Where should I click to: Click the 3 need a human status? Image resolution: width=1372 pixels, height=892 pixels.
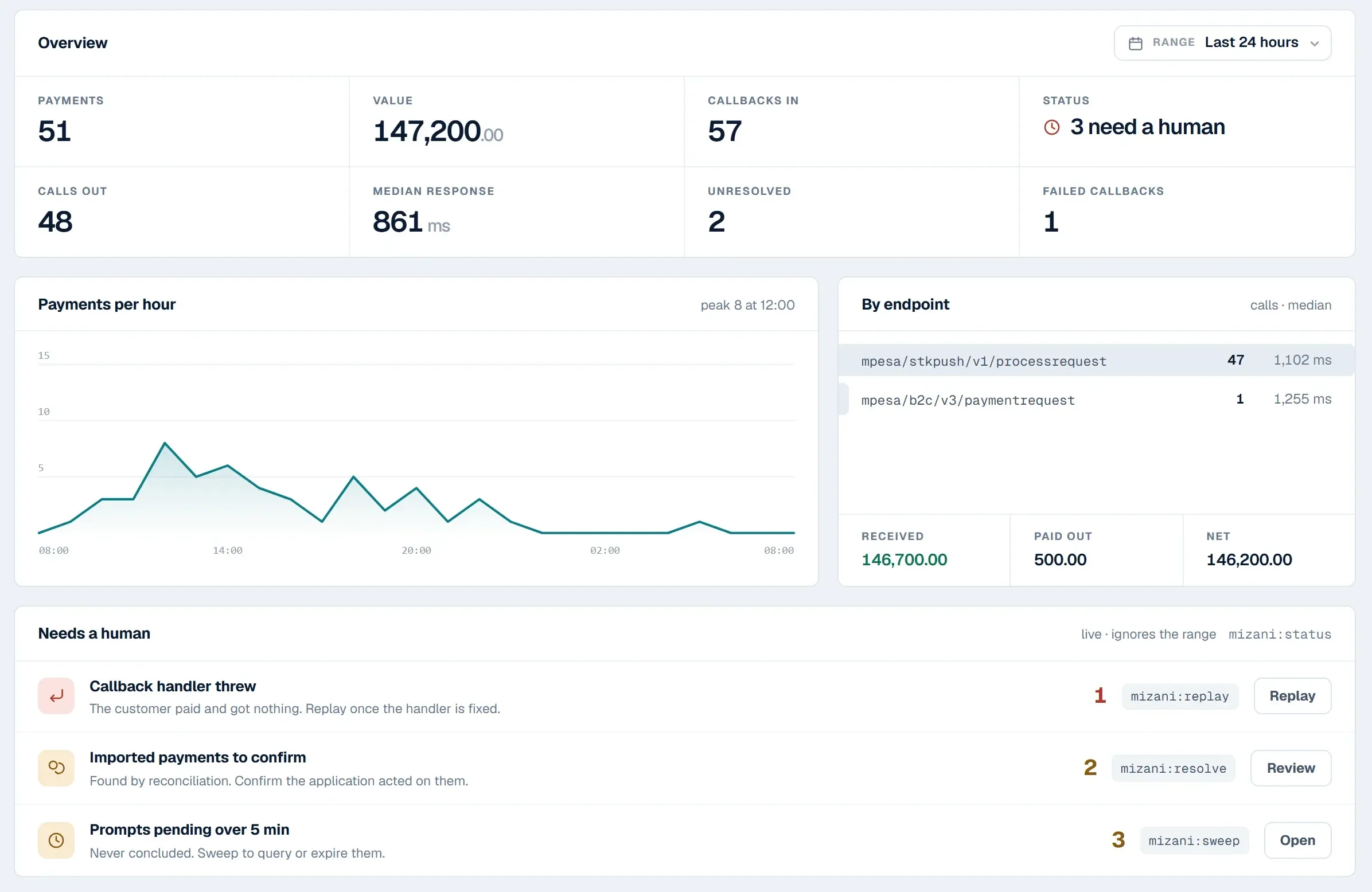[1147, 127]
